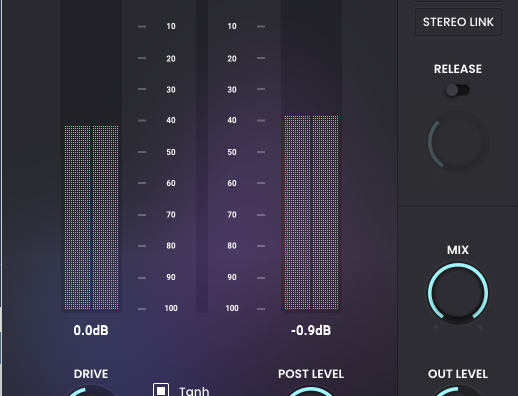Click the 40 mark on the left scale

[171, 120]
